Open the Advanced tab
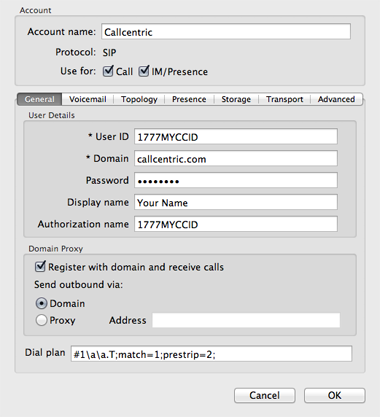Viewport: 380px width, 417px height. pyautogui.click(x=336, y=99)
